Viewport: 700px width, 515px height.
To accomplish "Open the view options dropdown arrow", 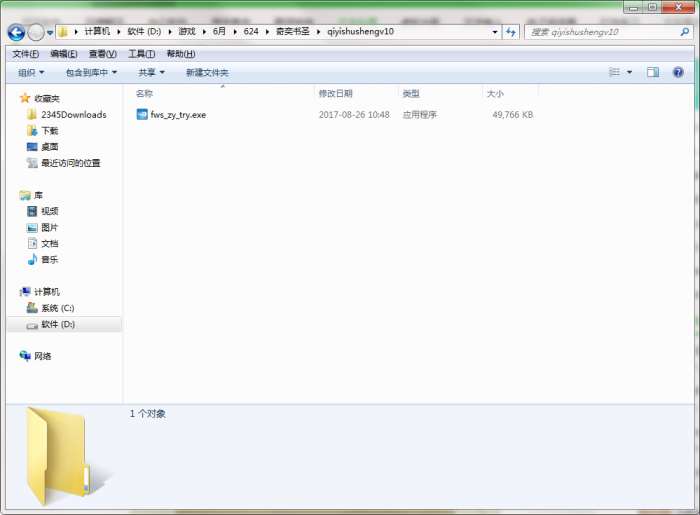I will click(629, 72).
